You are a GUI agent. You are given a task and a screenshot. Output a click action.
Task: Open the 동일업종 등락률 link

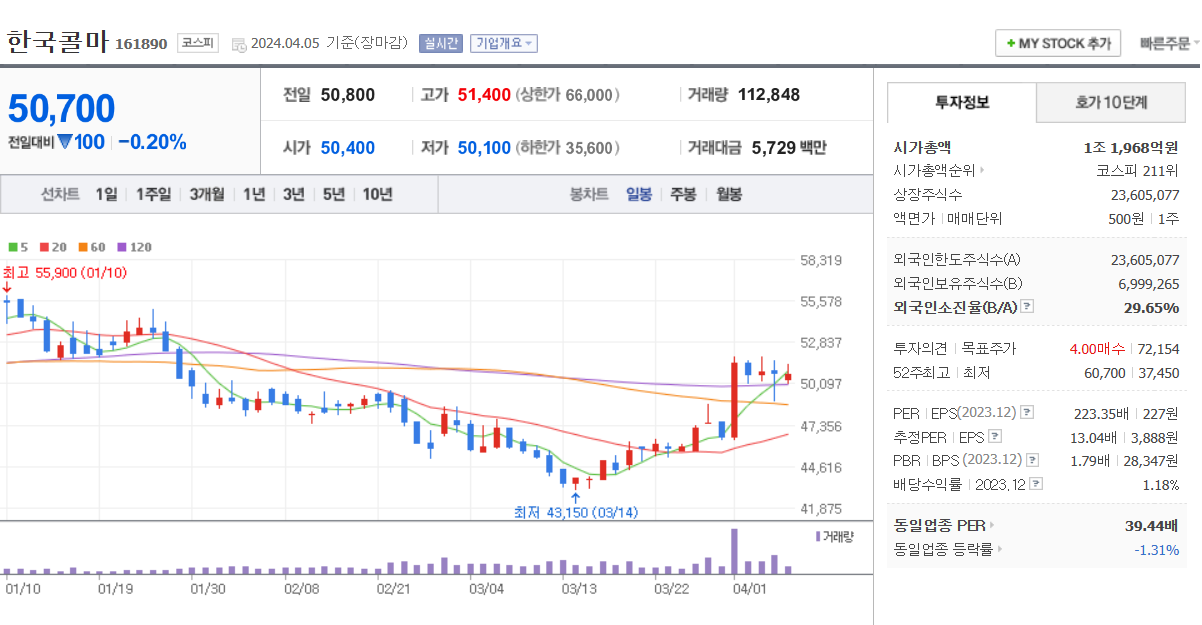coord(944,549)
